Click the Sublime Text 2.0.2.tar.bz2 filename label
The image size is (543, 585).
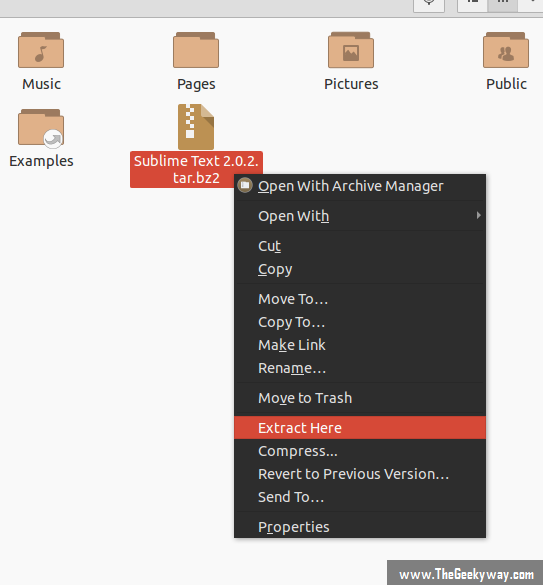[x=196, y=169]
